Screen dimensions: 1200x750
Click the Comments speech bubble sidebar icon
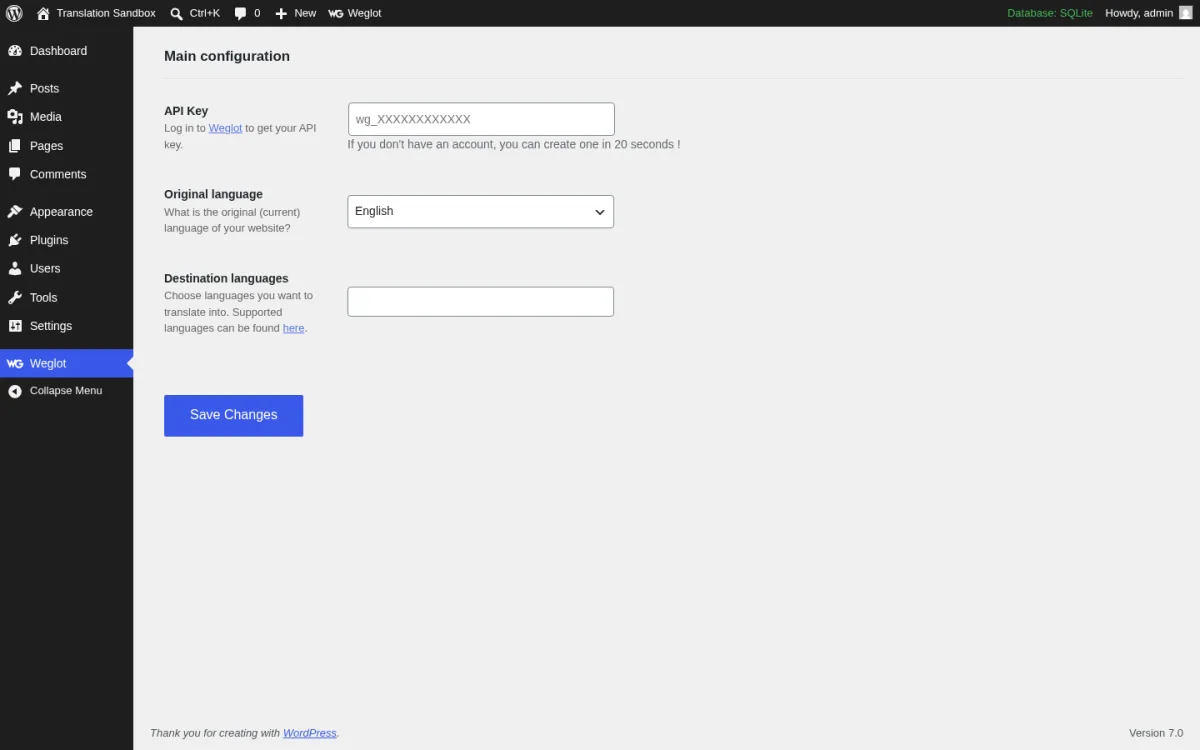click(15, 174)
